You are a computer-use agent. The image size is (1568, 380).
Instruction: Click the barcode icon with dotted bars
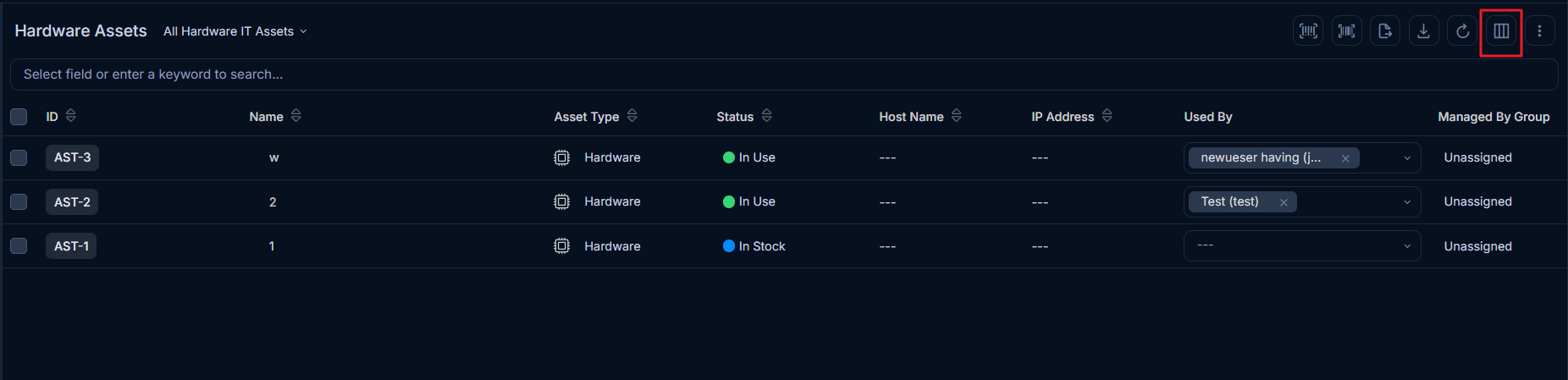click(1308, 31)
